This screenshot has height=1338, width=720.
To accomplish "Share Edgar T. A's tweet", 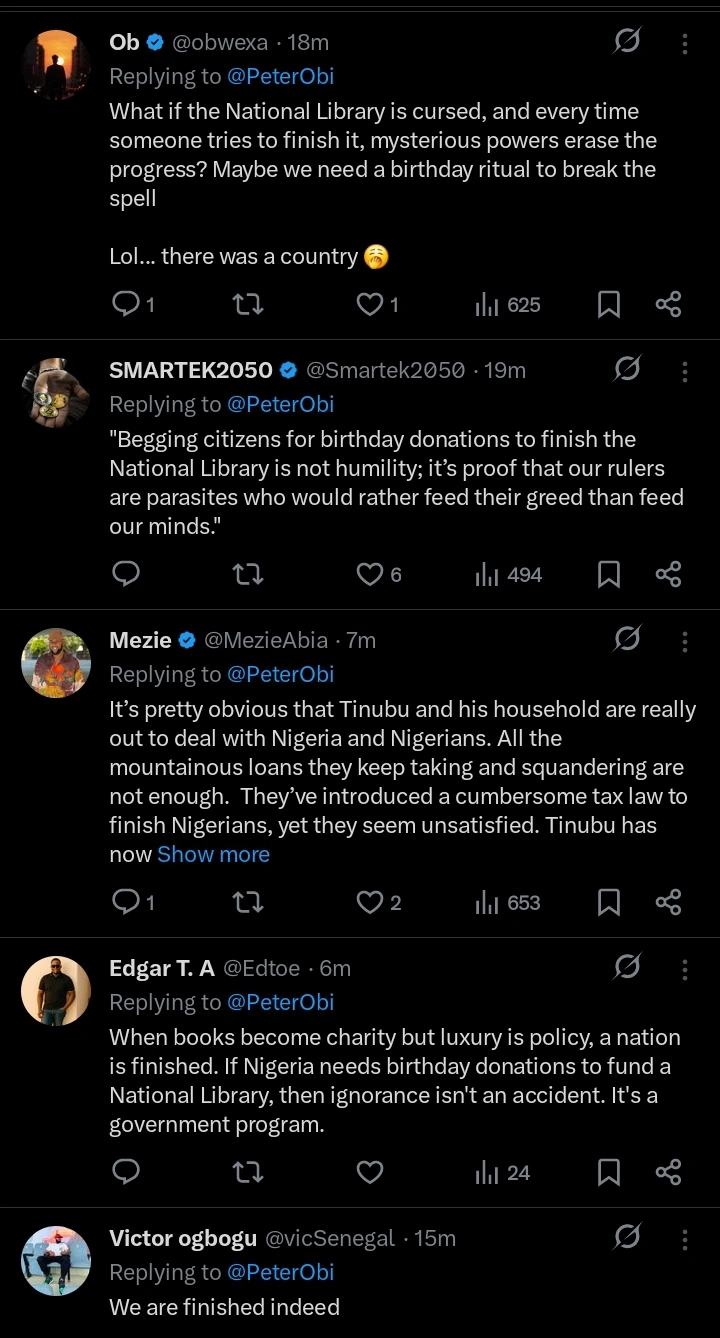I will [x=668, y=1172].
